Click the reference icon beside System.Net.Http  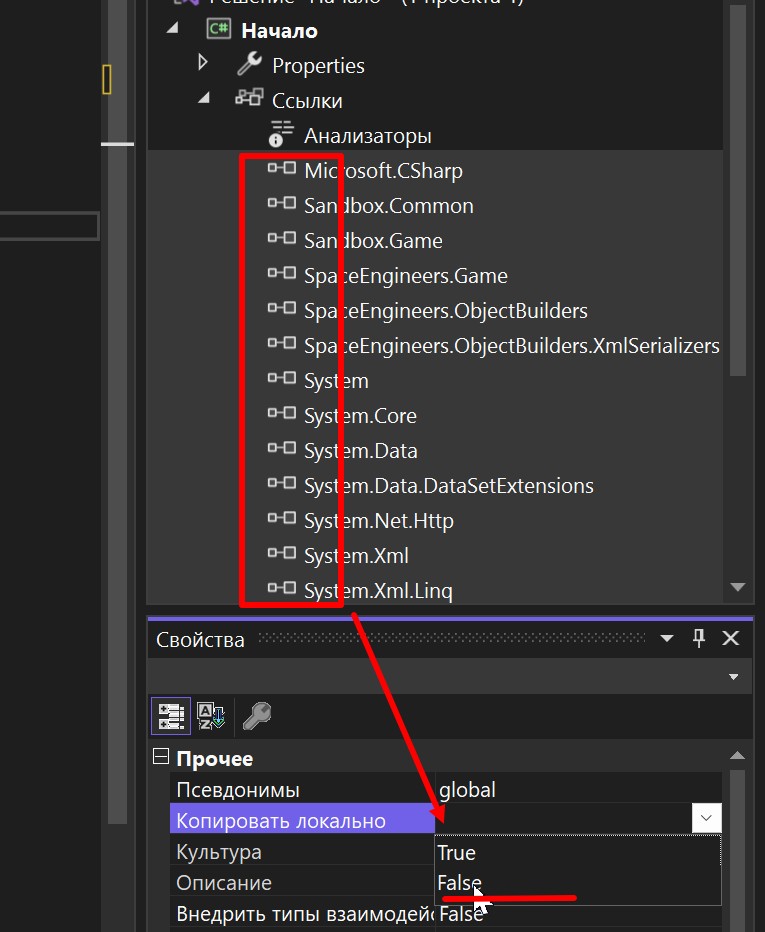tap(282, 518)
